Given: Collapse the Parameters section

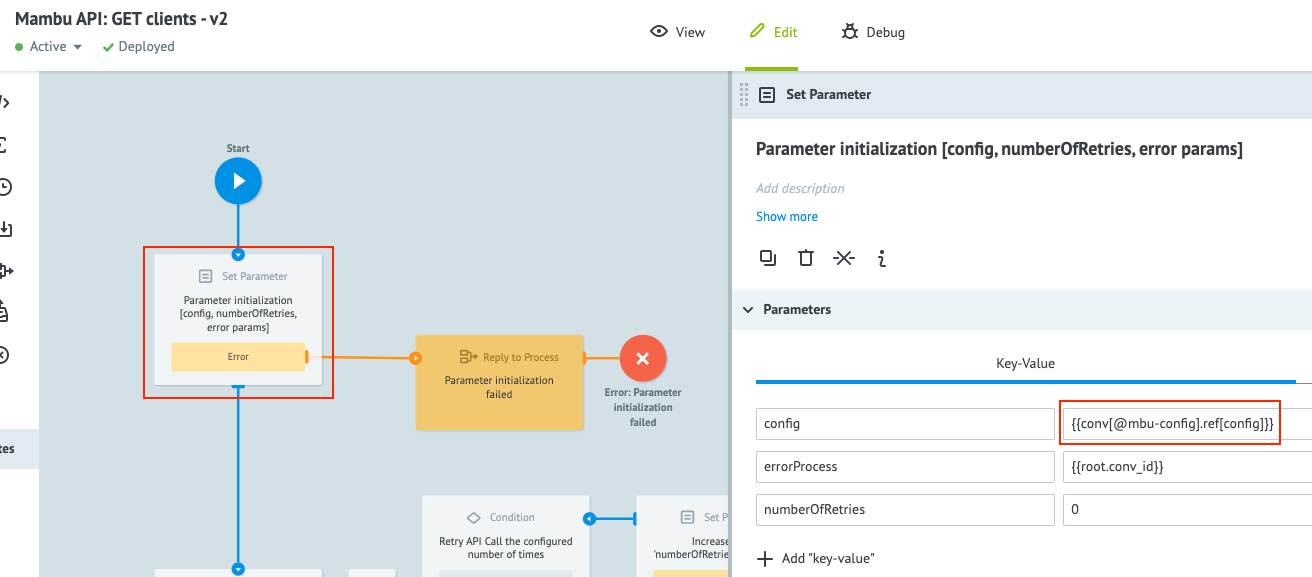Looking at the screenshot, I should [x=748, y=310].
